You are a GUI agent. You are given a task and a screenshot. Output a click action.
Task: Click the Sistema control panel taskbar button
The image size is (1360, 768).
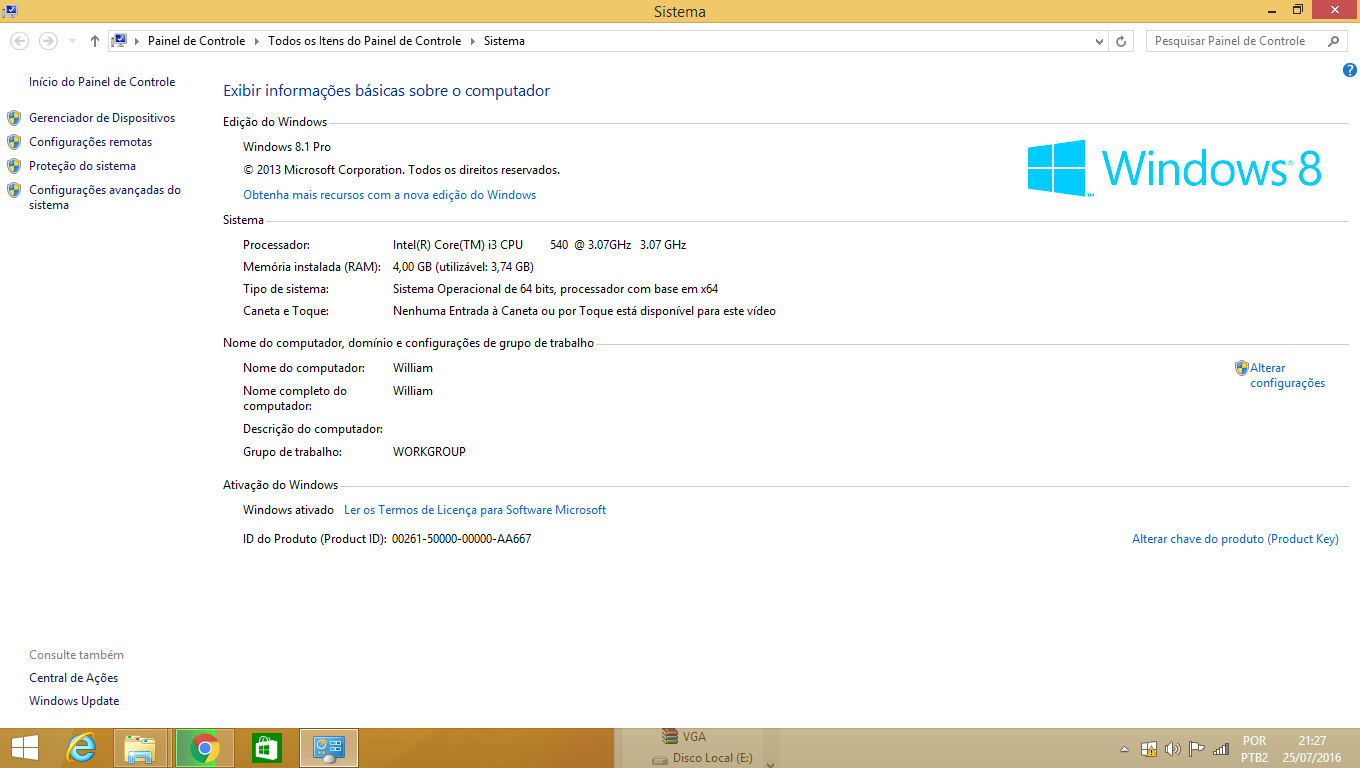pos(329,748)
